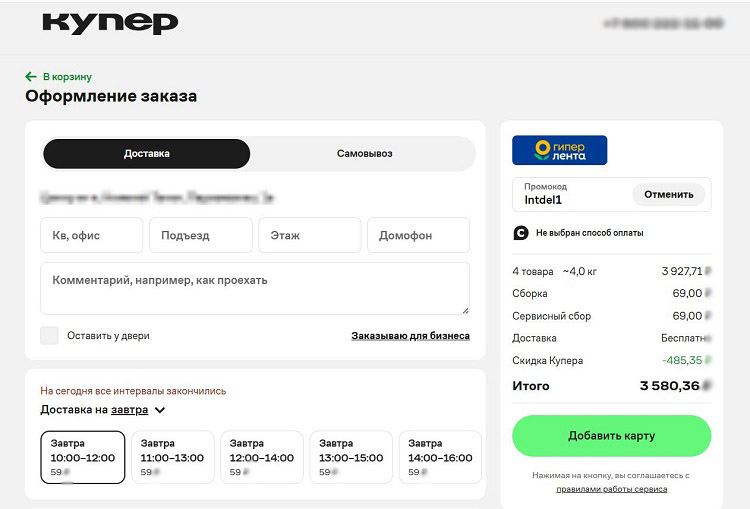750x509 pixels.
Task: Switch to the Самовывоз tab
Action: pyautogui.click(x=364, y=154)
